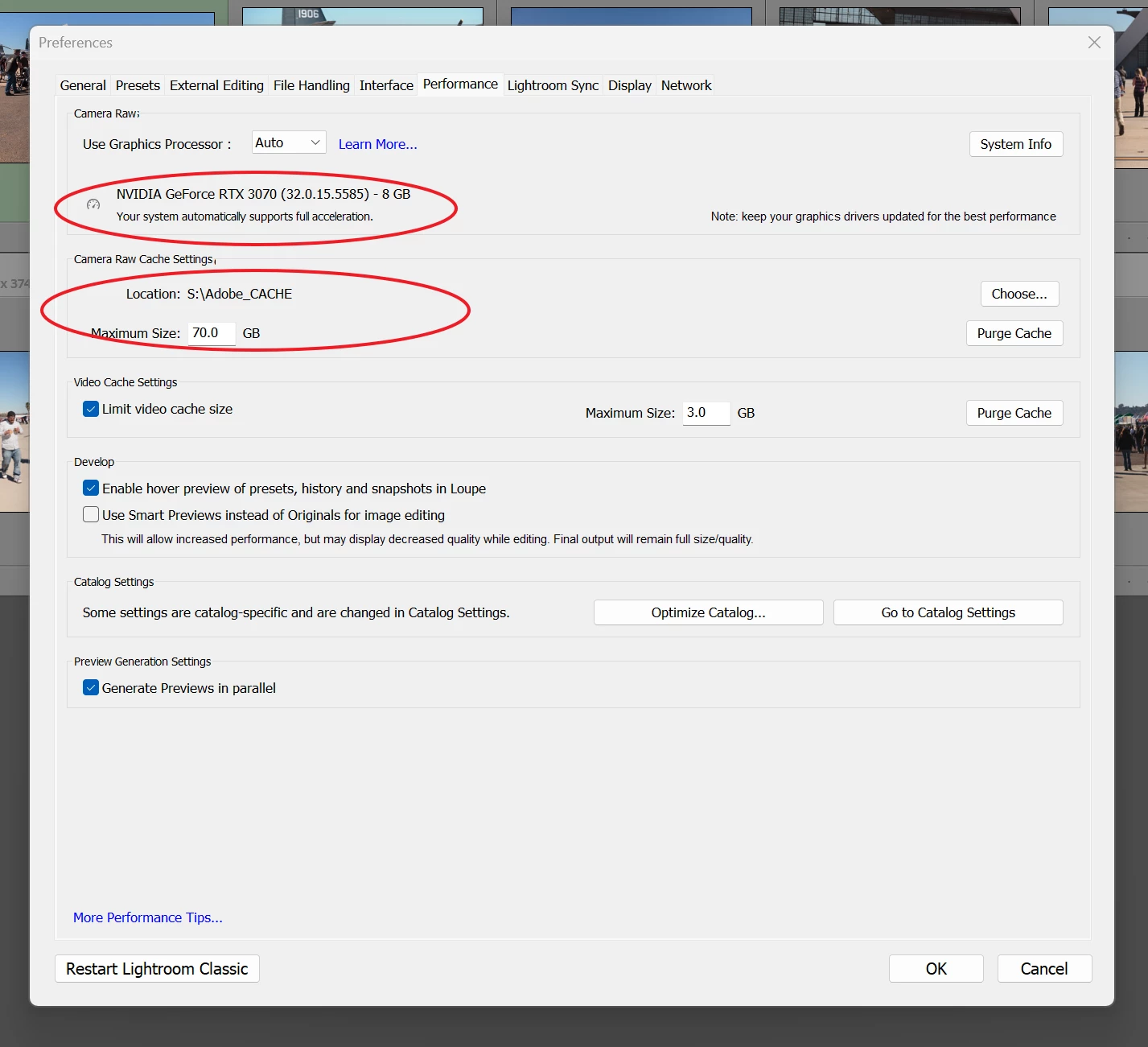Image resolution: width=1148 pixels, height=1047 pixels.
Task: Click the full acceleration support message
Action: click(x=245, y=216)
